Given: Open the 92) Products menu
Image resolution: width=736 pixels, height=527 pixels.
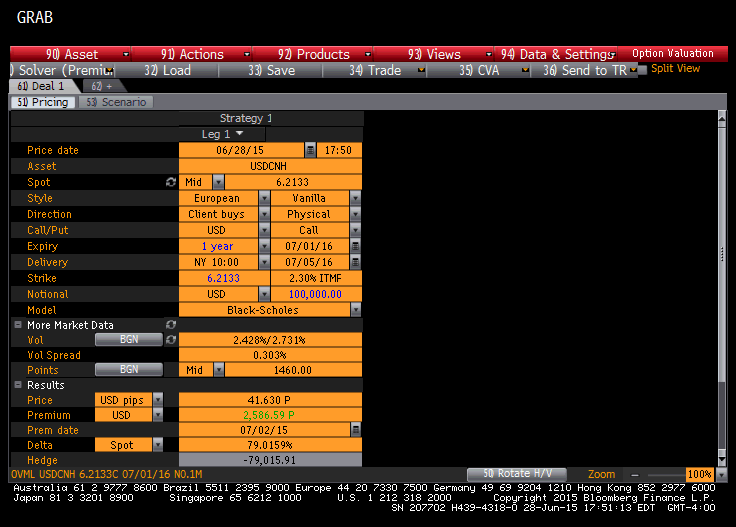Looking at the screenshot, I should [313, 54].
